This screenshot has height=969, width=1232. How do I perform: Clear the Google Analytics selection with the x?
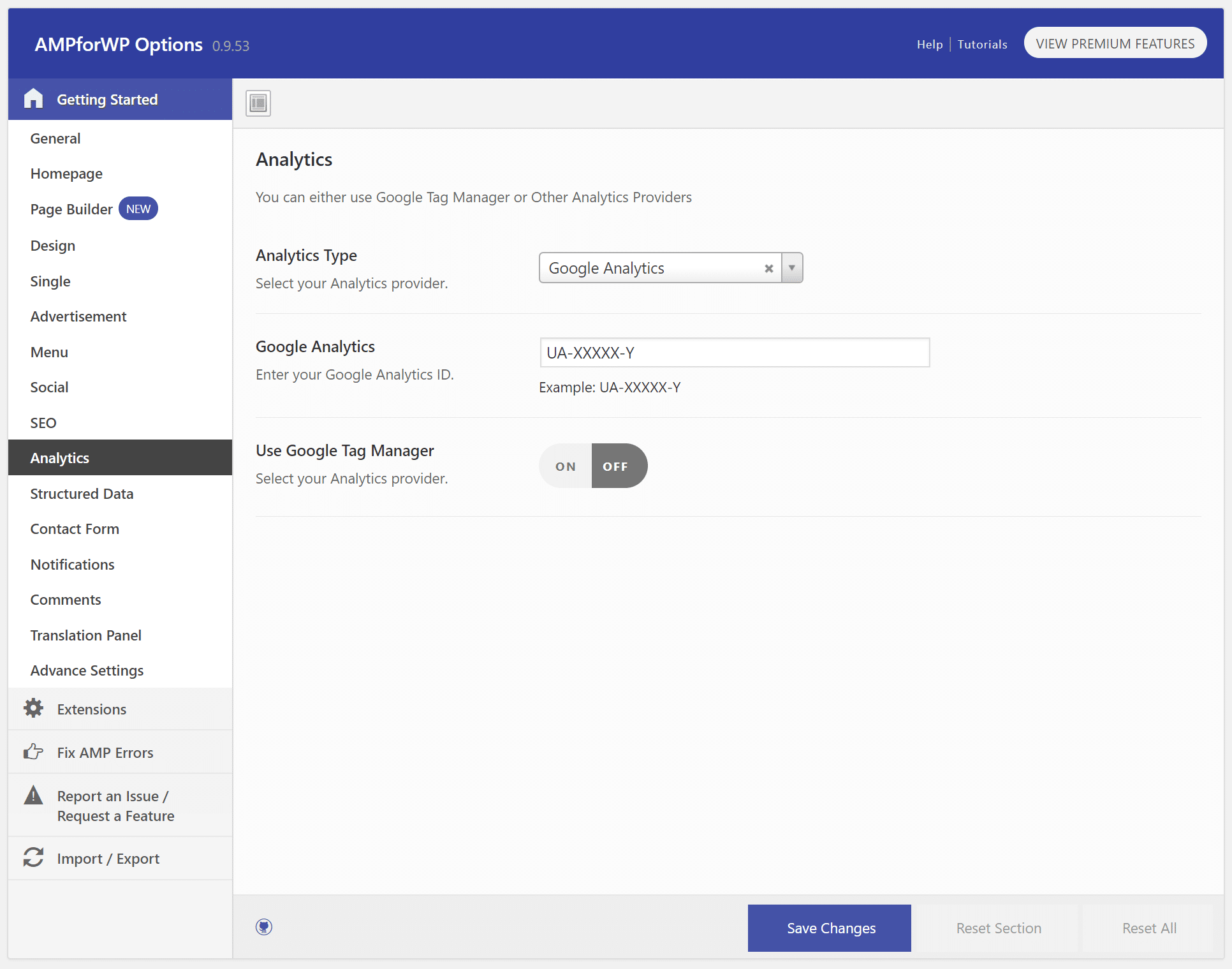point(769,269)
